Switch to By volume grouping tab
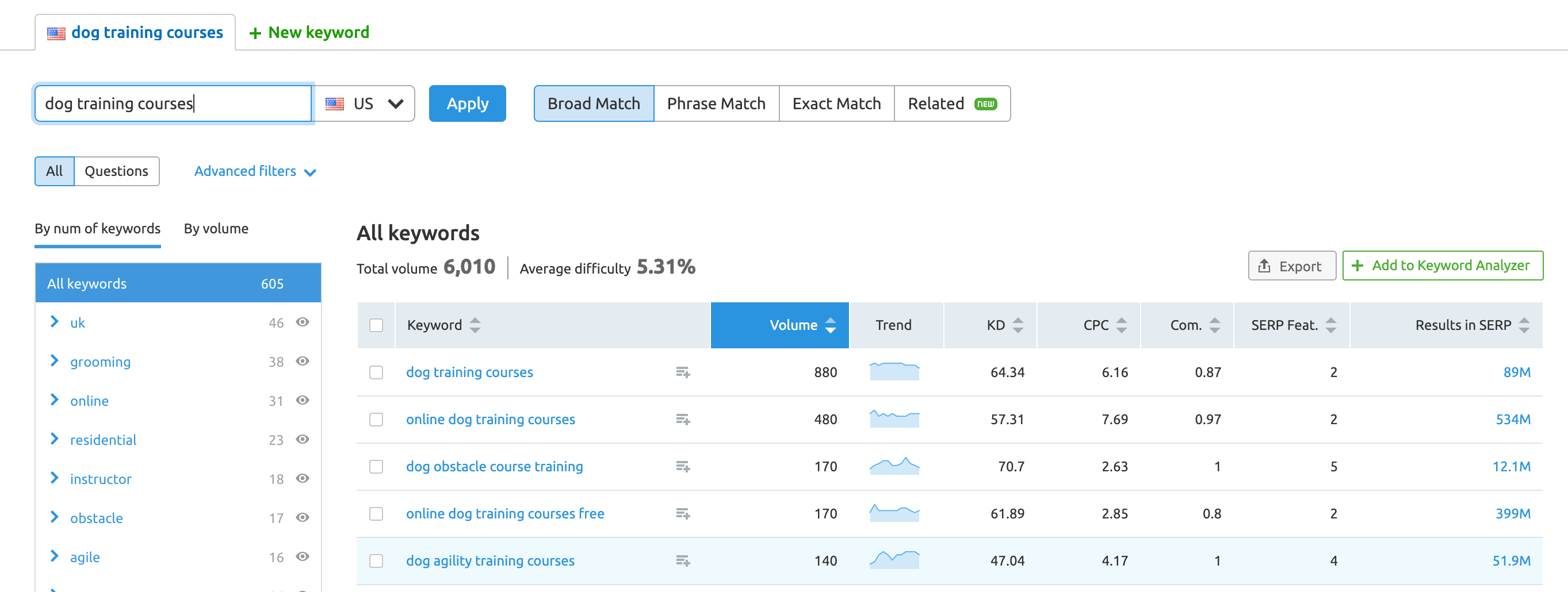The image size is (1568, 592). pos(216,229)
